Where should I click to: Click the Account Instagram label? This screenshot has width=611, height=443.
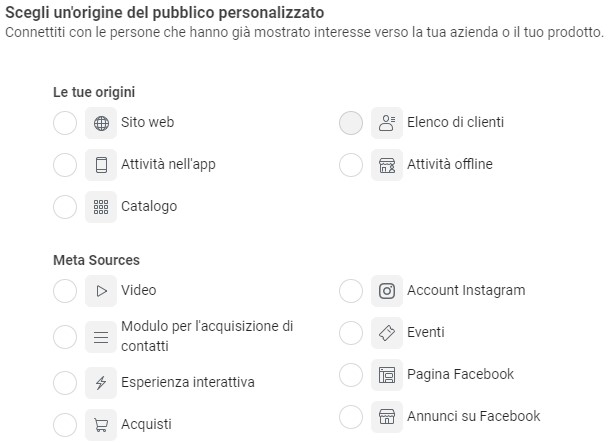click(x=465, y=291)
